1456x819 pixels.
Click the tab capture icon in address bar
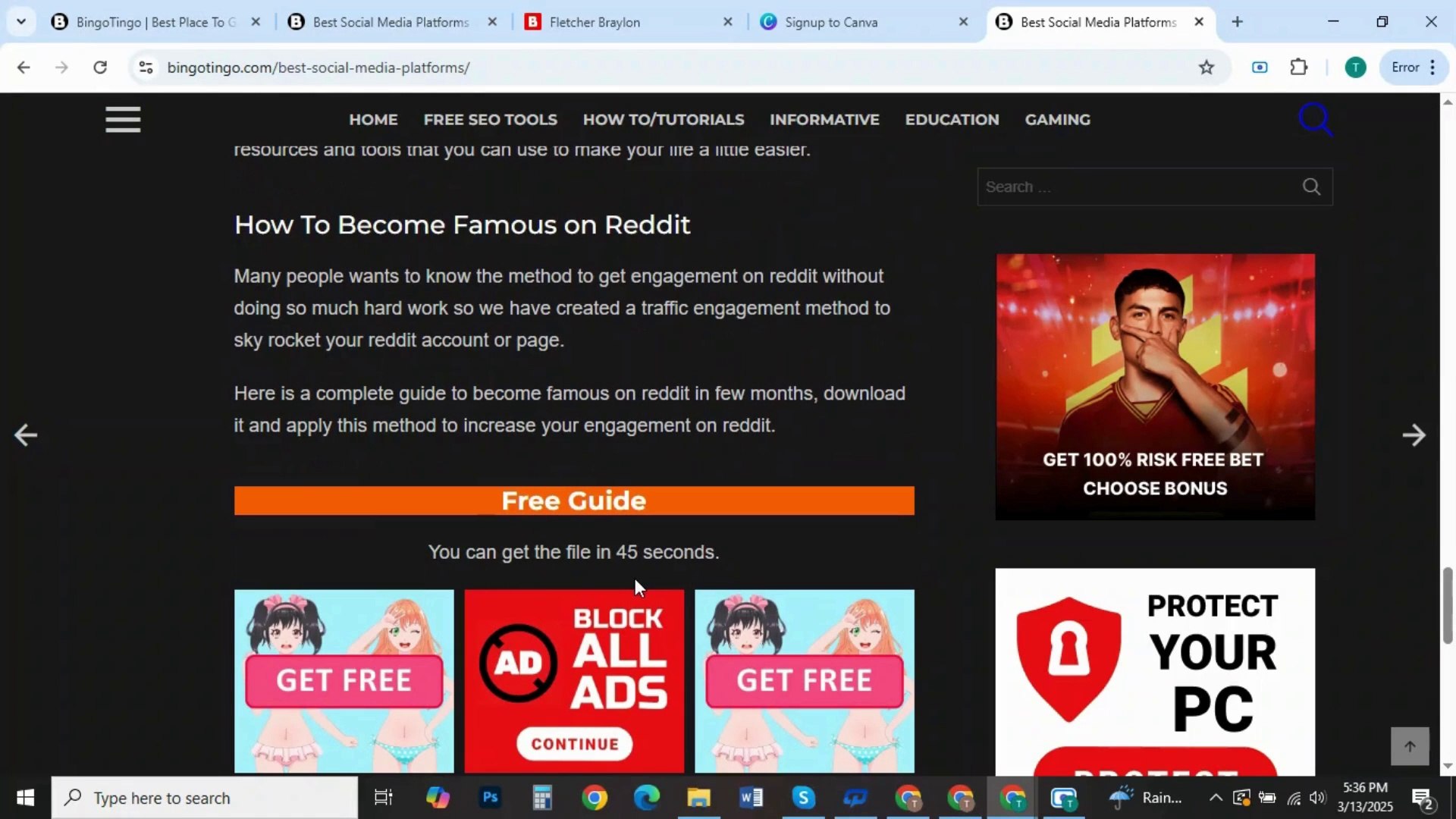pos(1260,67)
